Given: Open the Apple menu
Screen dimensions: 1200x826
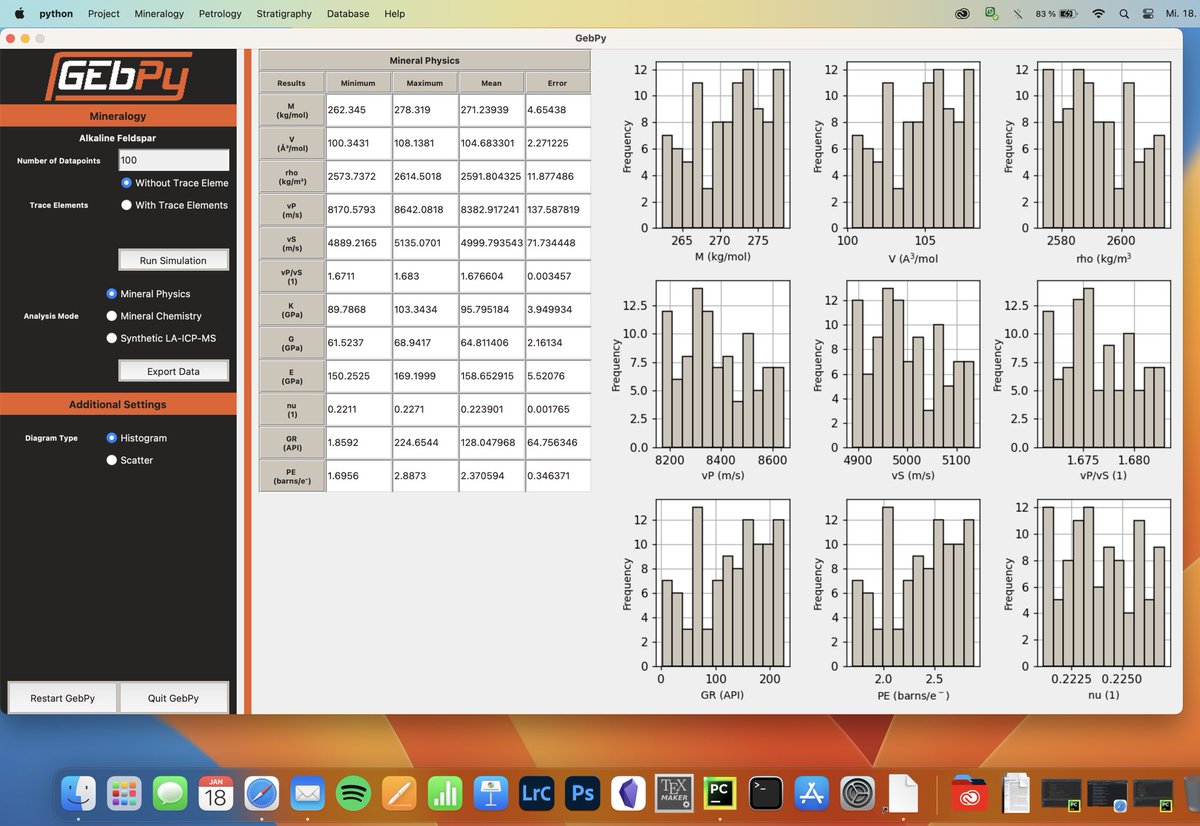Looking at the screenshot, I should 19,14.
